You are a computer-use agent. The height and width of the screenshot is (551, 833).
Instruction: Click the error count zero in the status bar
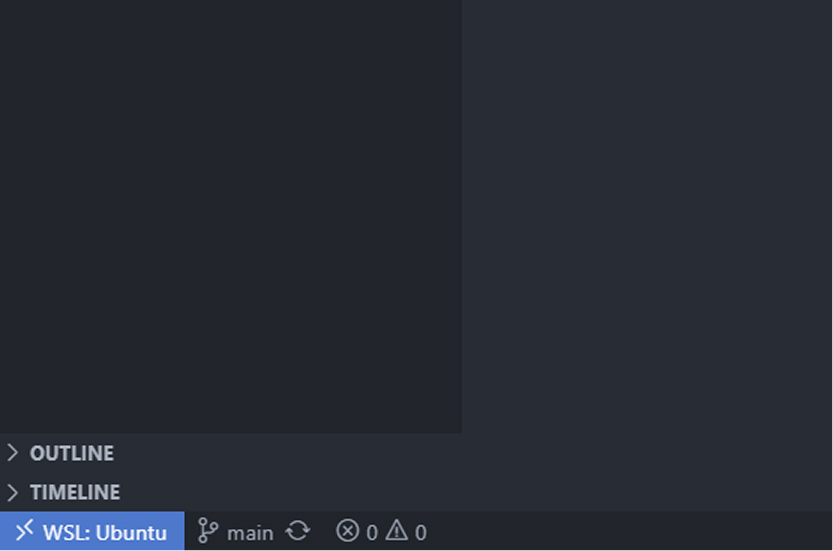click(372, 533)
